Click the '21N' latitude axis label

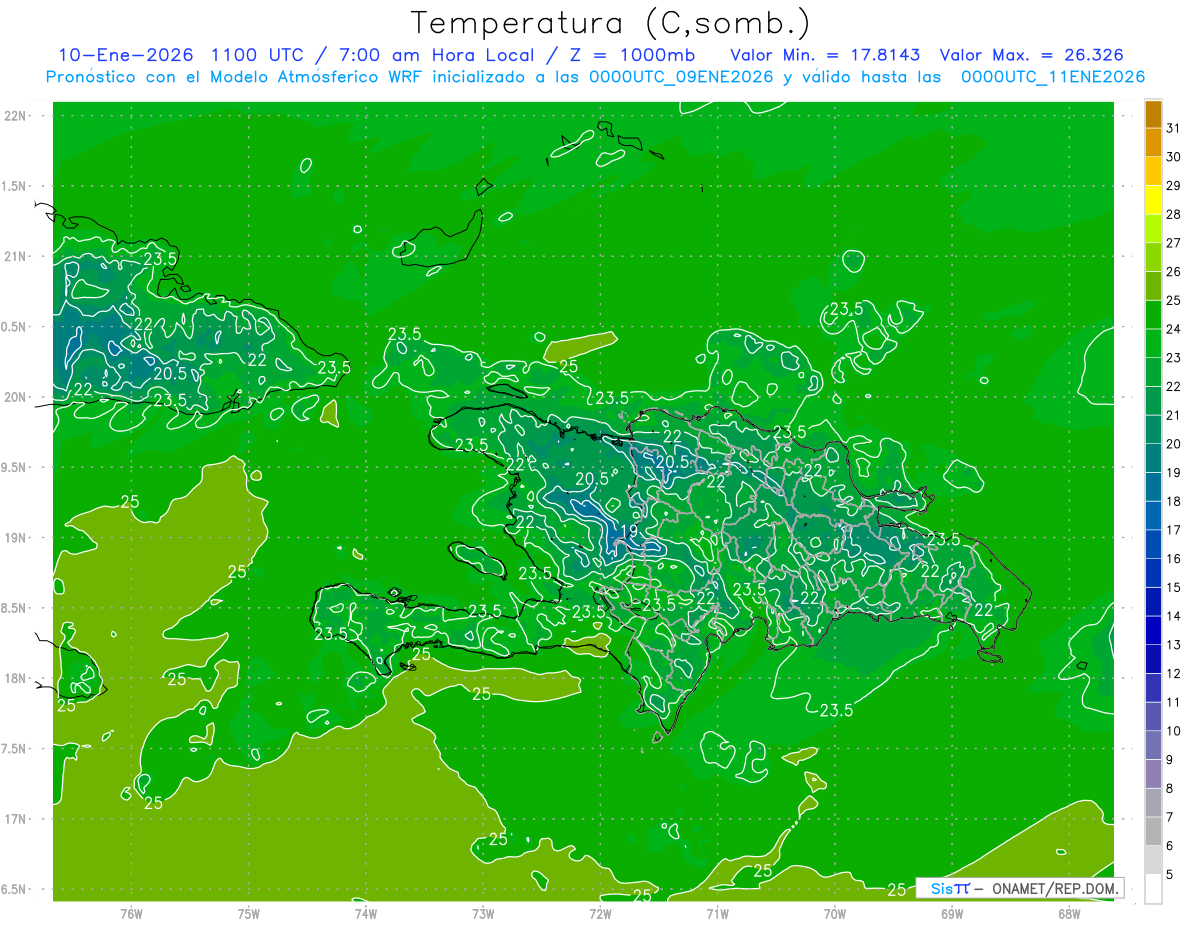pos(16,256)
